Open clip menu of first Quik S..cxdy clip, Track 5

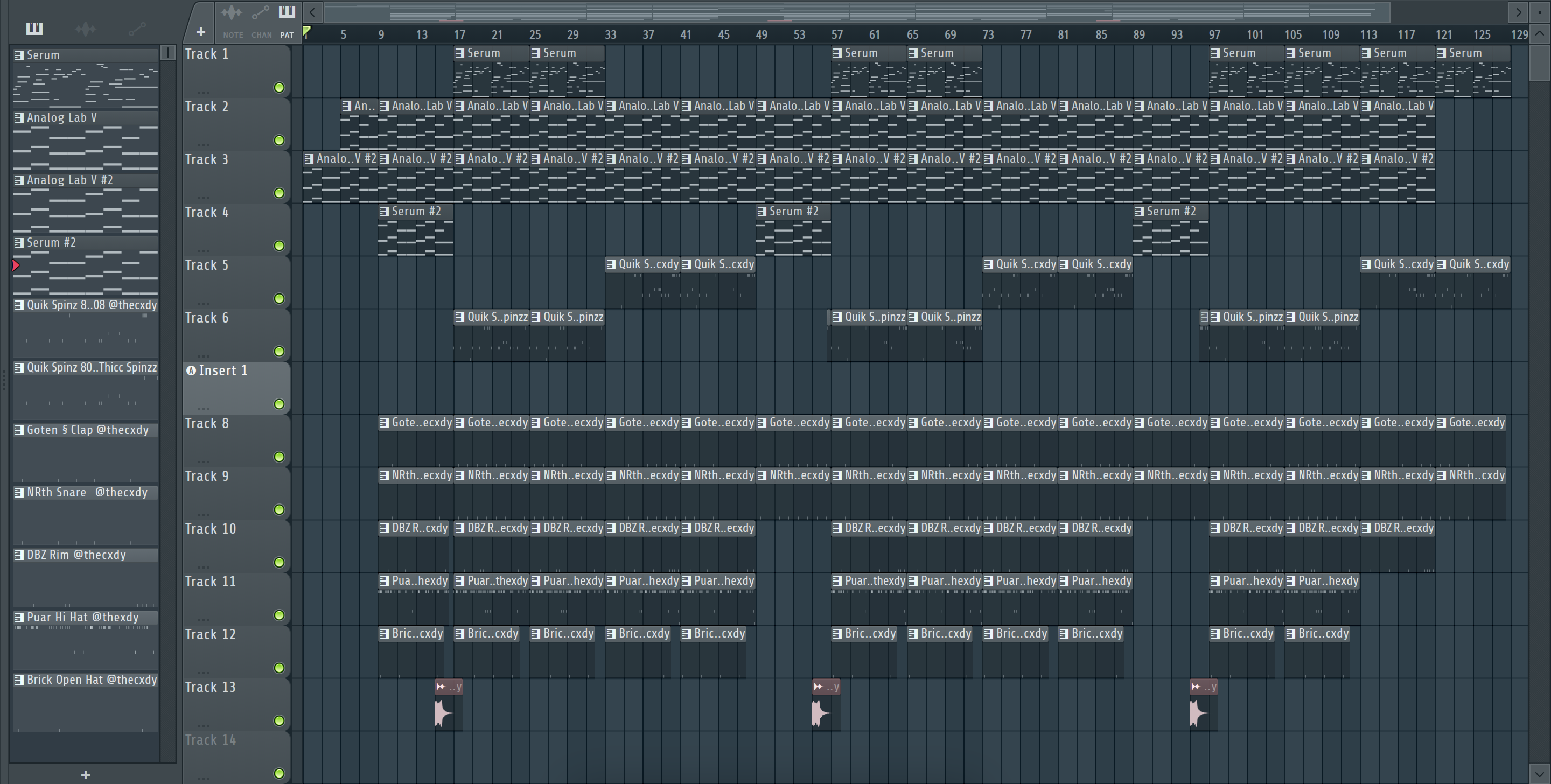point(611,264)
